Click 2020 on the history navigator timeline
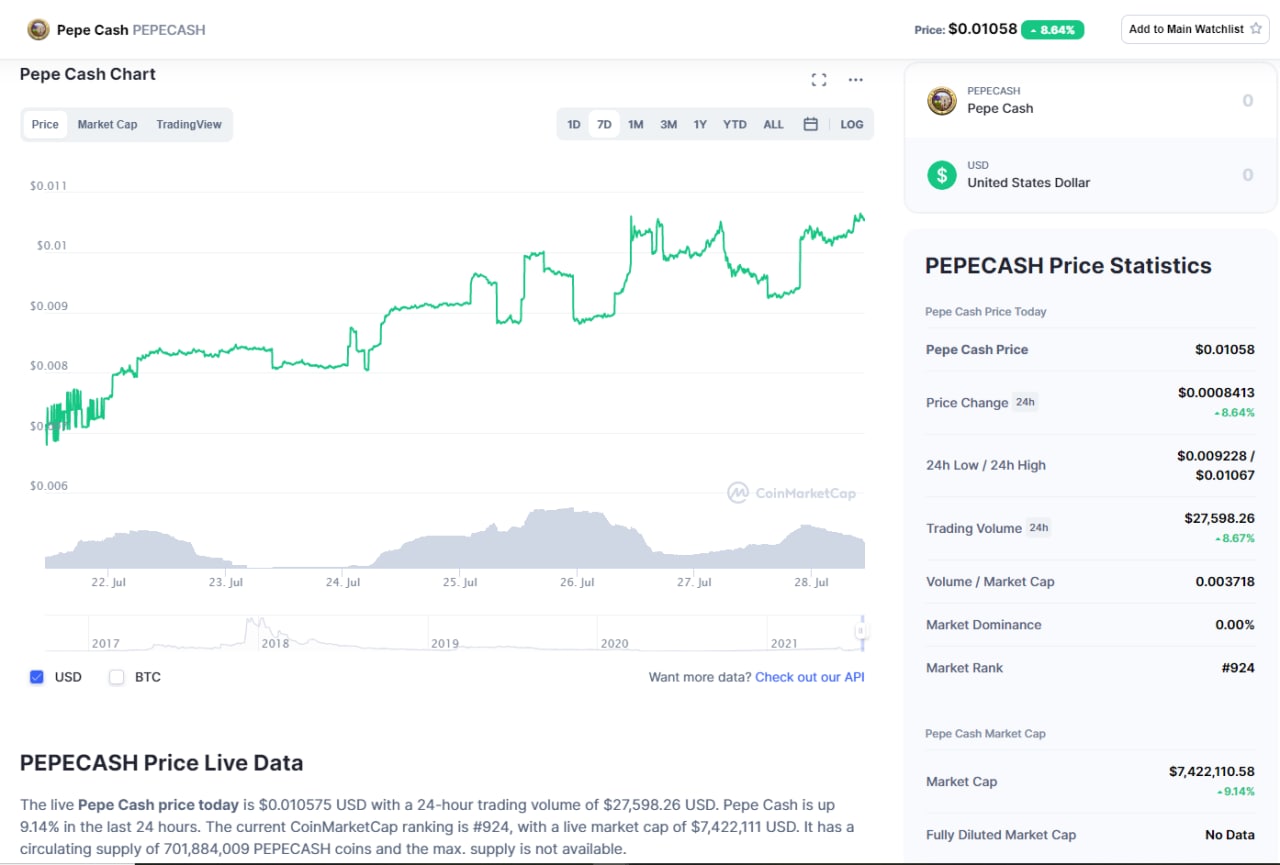The image size is (1280, 865). tap(614, 643)
